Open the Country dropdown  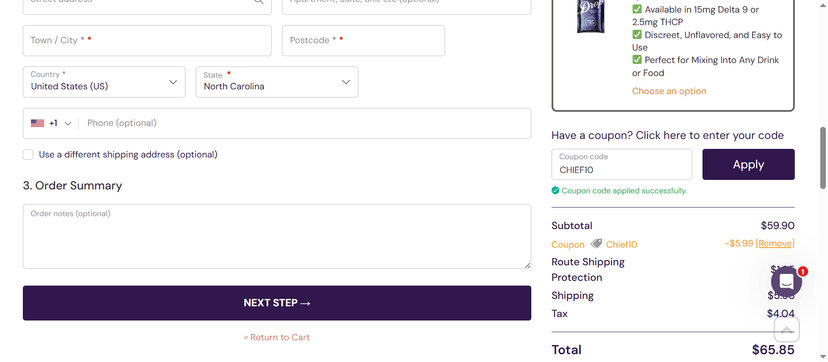pyautogui.click(x=104, y=82)
